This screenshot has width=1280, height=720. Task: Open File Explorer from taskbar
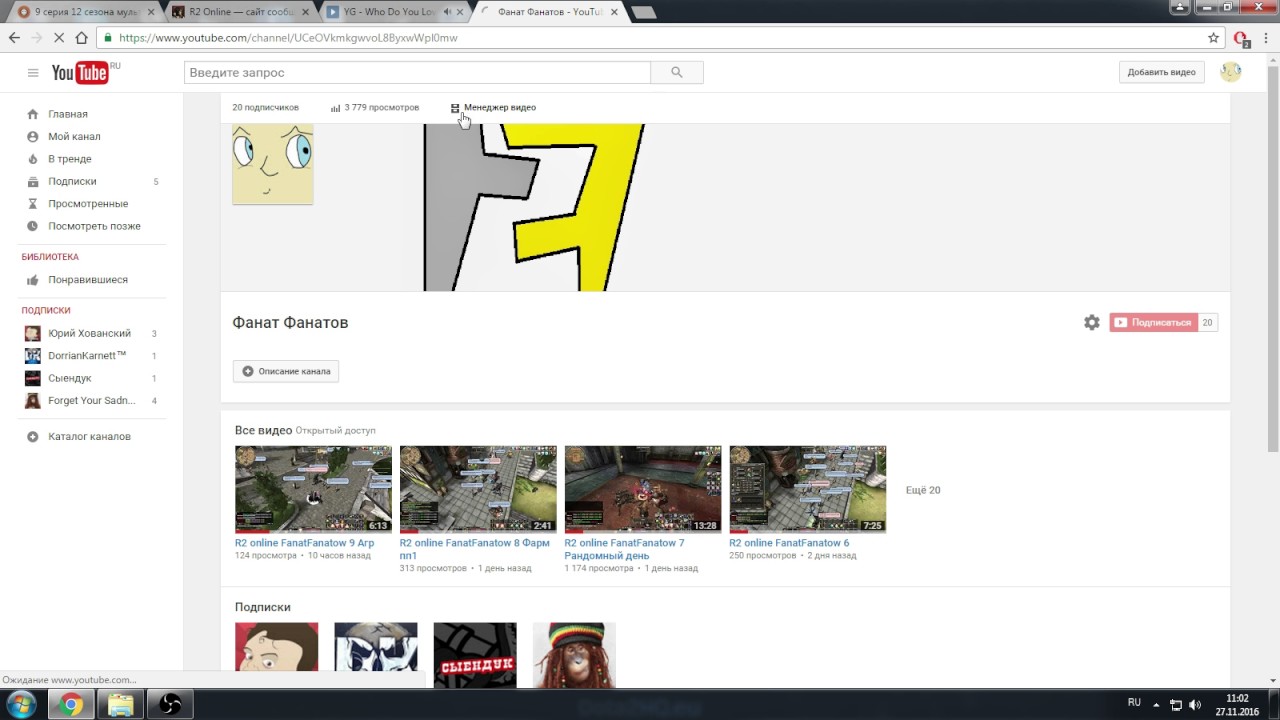point(121,705)
